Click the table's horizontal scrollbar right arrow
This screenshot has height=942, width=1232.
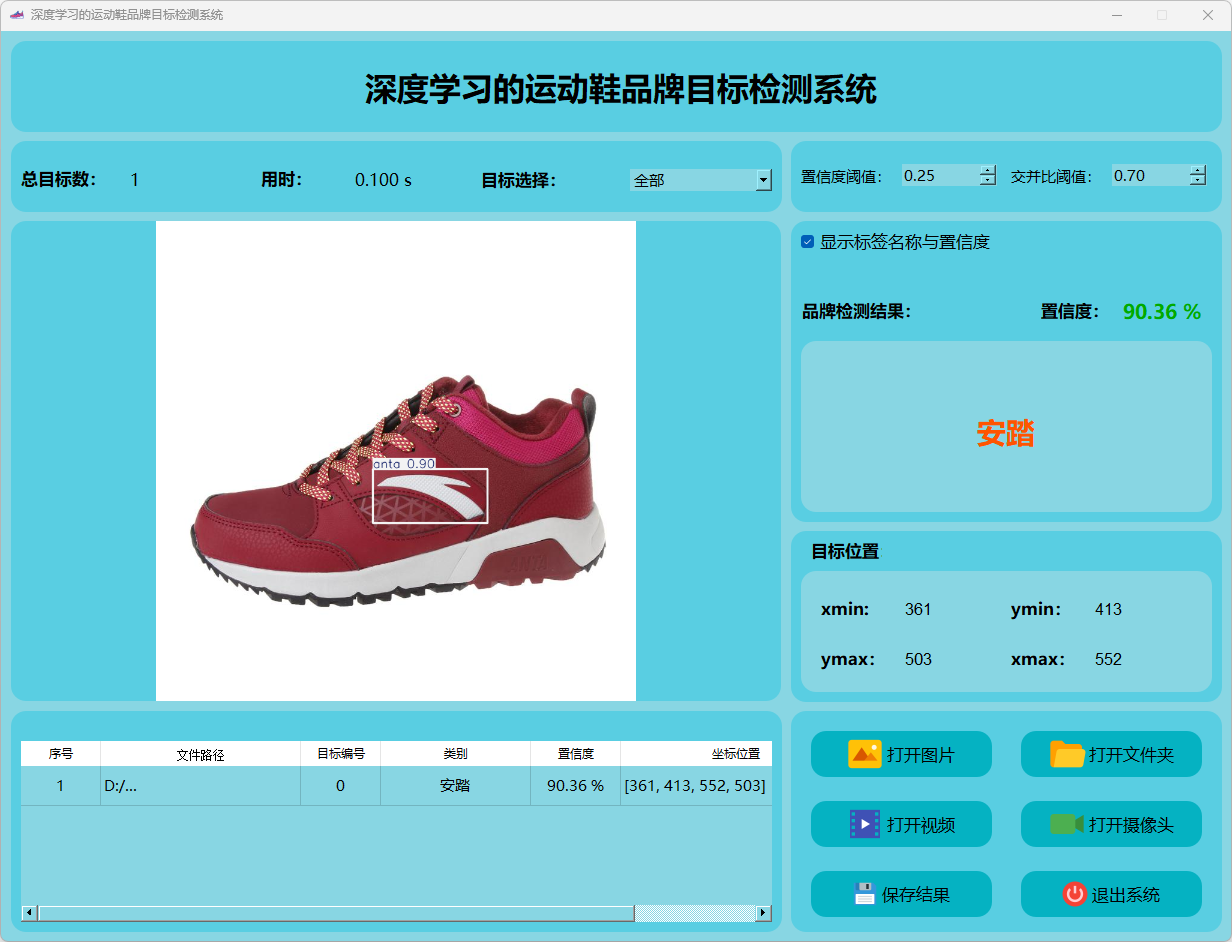[x=763, y=913]
